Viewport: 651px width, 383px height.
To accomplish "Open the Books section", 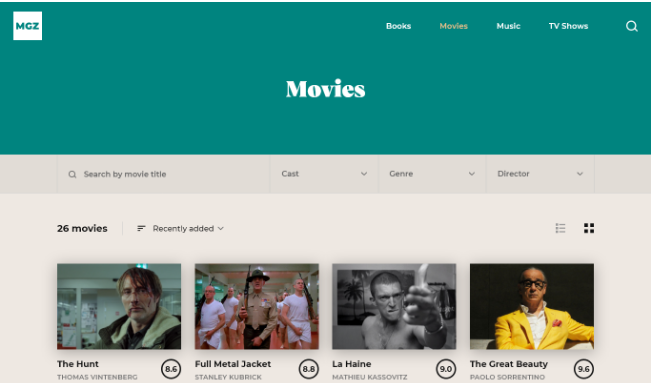I will pos(398,26).
